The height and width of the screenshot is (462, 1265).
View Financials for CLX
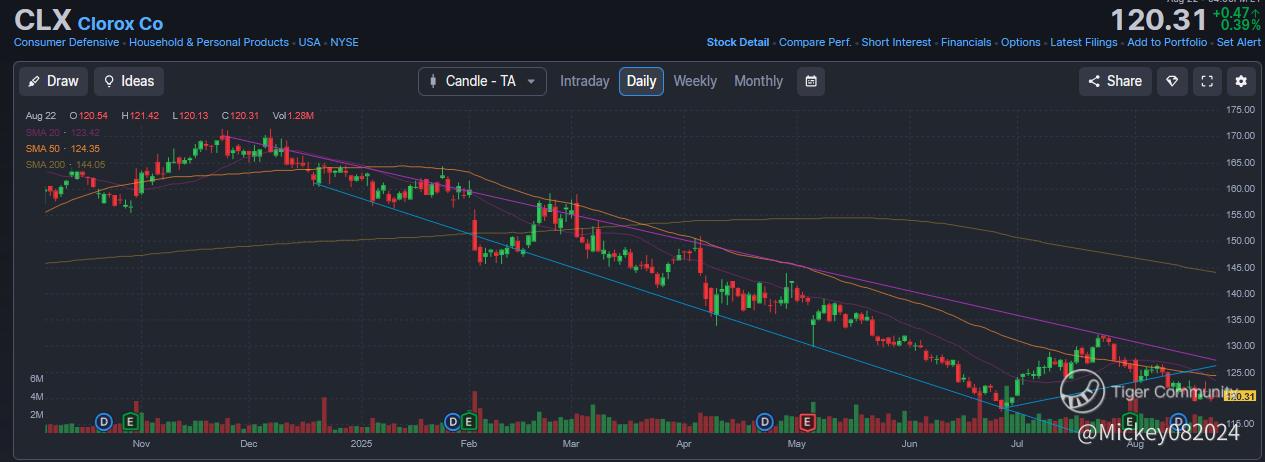[966, 42]
